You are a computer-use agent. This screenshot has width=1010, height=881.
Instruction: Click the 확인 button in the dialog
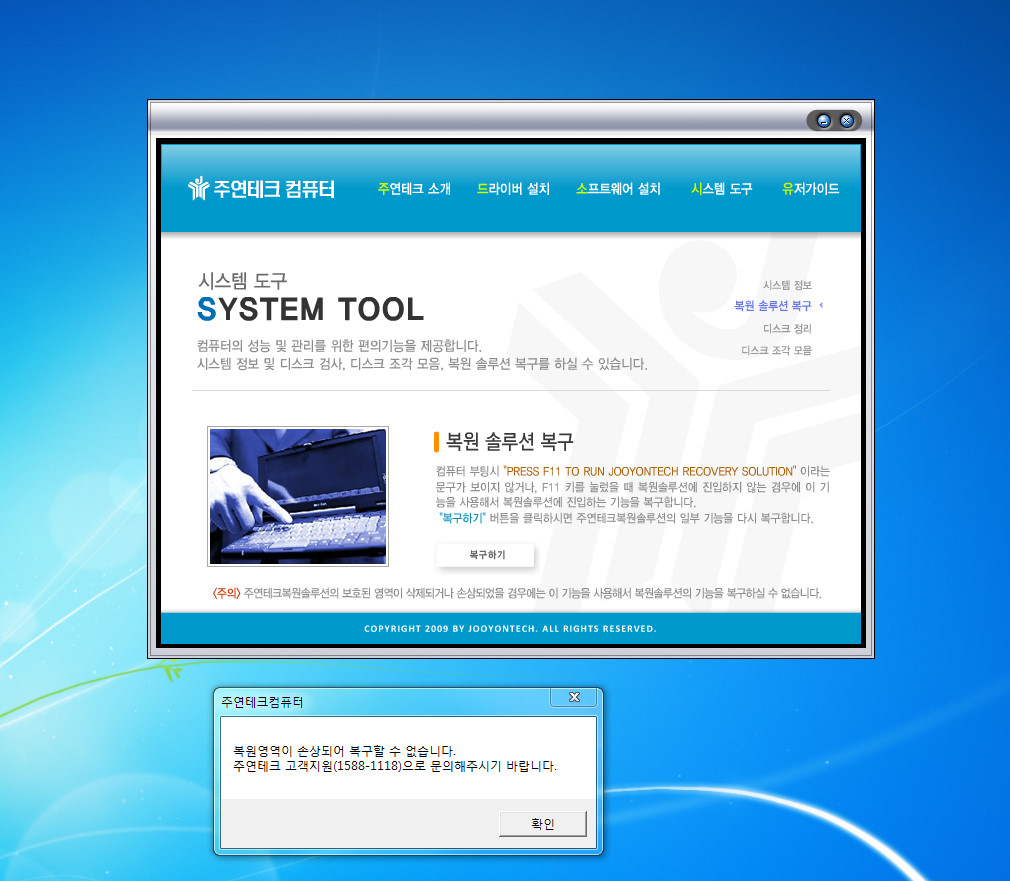pyautogui.click(x=542, y=824)
